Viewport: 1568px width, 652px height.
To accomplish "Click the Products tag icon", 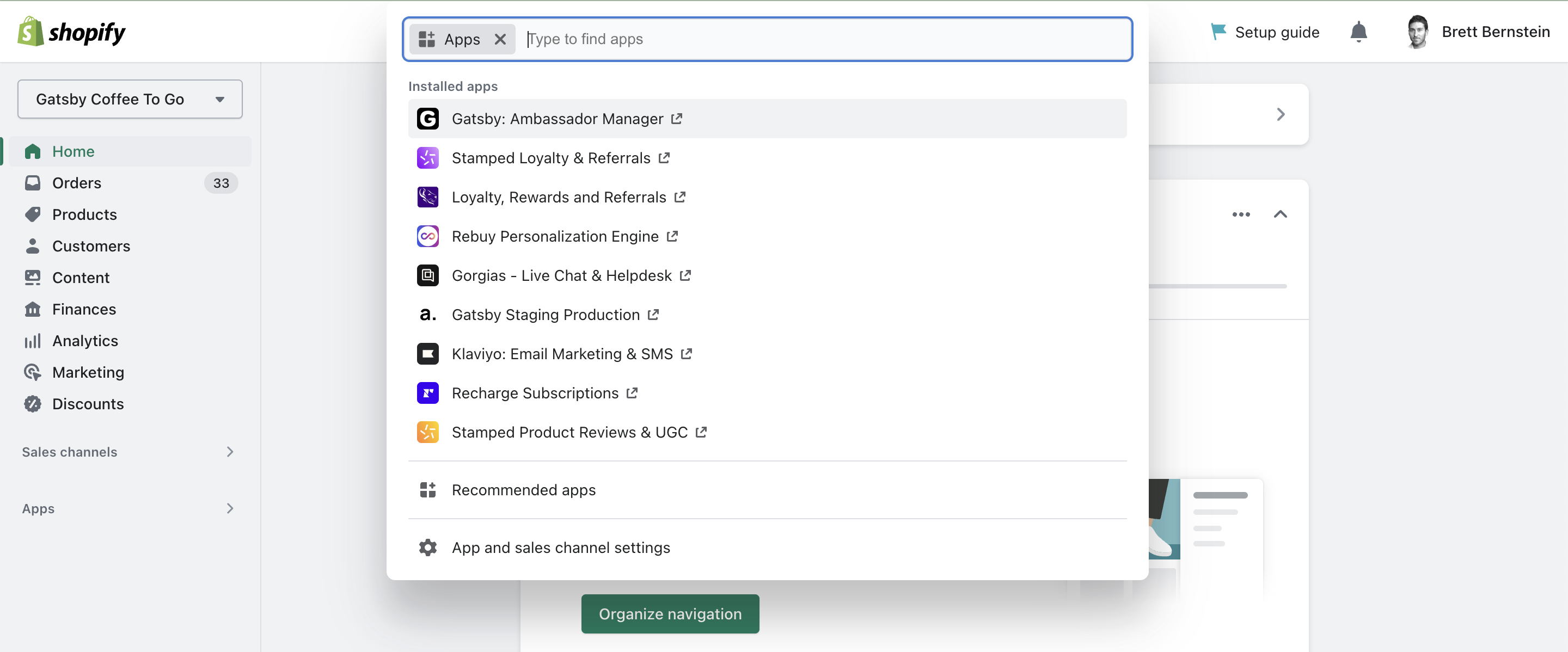I will (32, 214).
